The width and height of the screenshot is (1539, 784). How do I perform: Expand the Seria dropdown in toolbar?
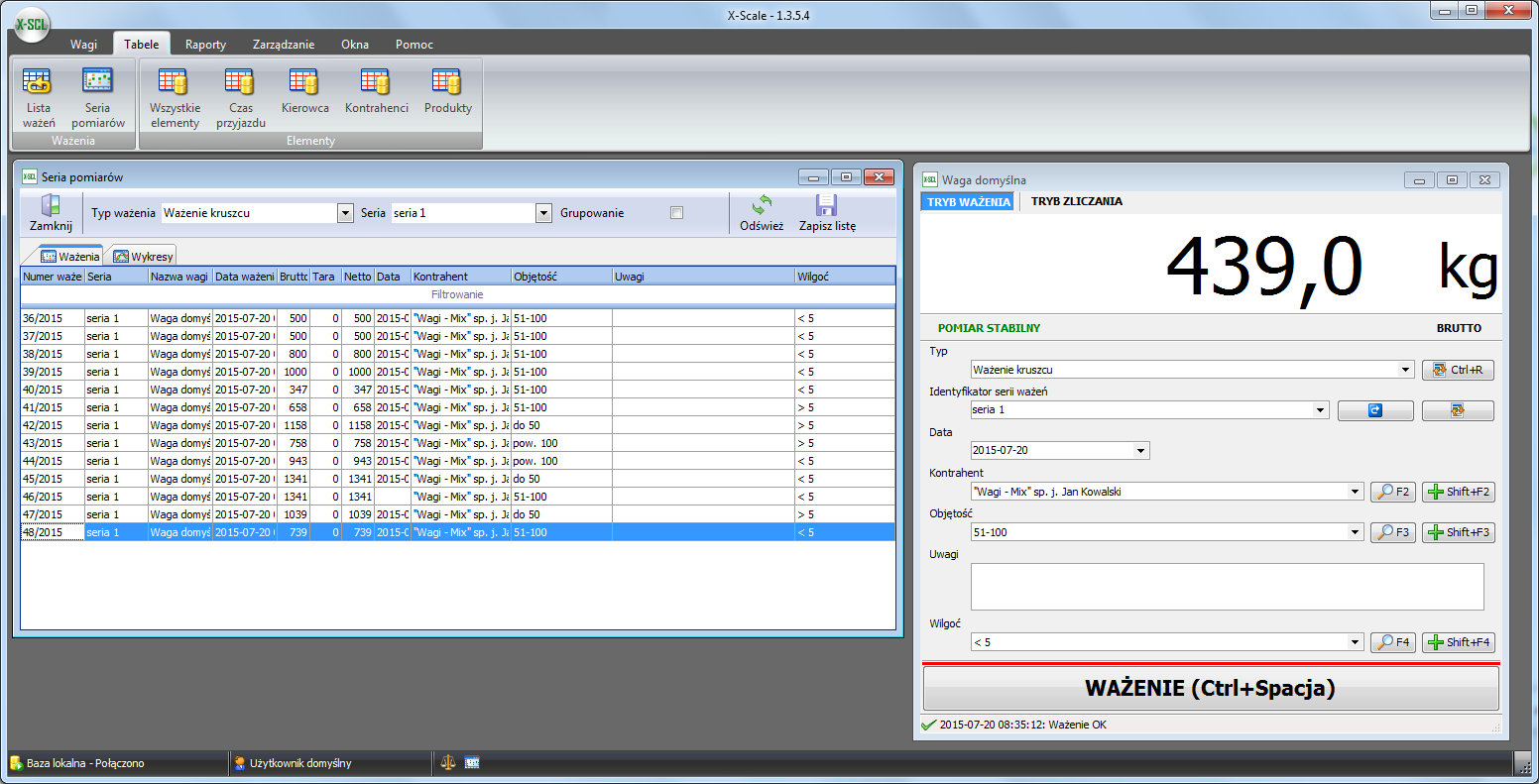[543, 213]
